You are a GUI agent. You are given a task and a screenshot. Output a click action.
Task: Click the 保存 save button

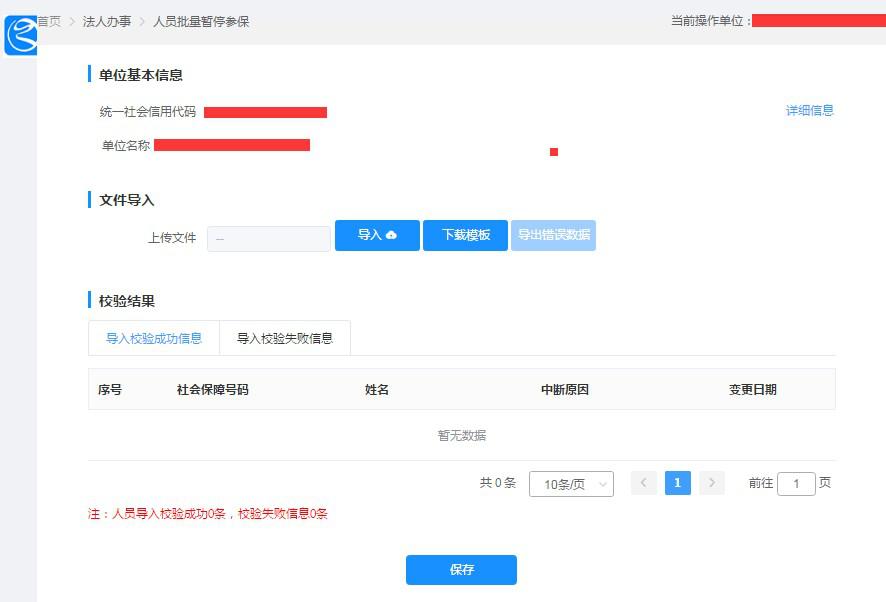point(461,570)
